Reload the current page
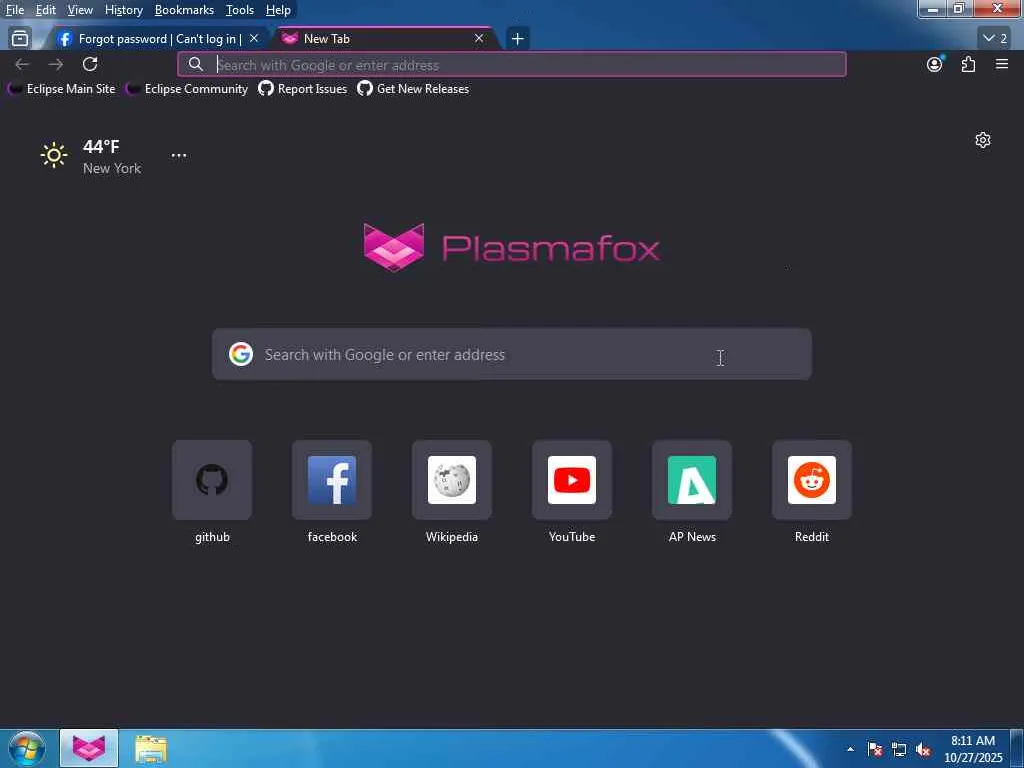This screenshot has width=1024, height=768. tap(90, 64)
